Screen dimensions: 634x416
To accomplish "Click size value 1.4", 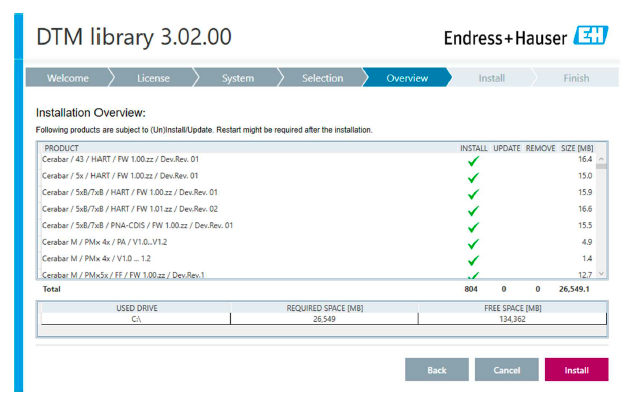I will click(588, 258).
